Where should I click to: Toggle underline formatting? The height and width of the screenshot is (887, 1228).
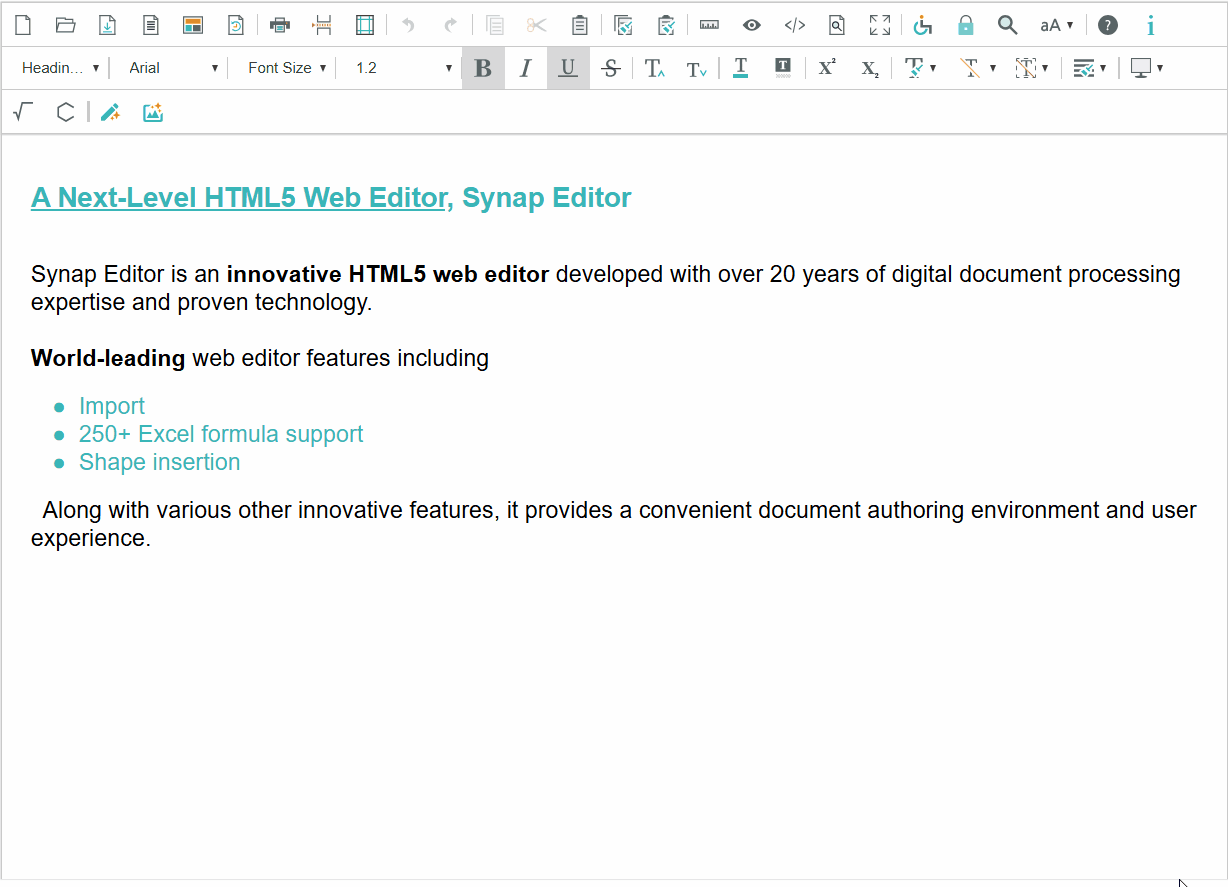click(x=568, y=68)
